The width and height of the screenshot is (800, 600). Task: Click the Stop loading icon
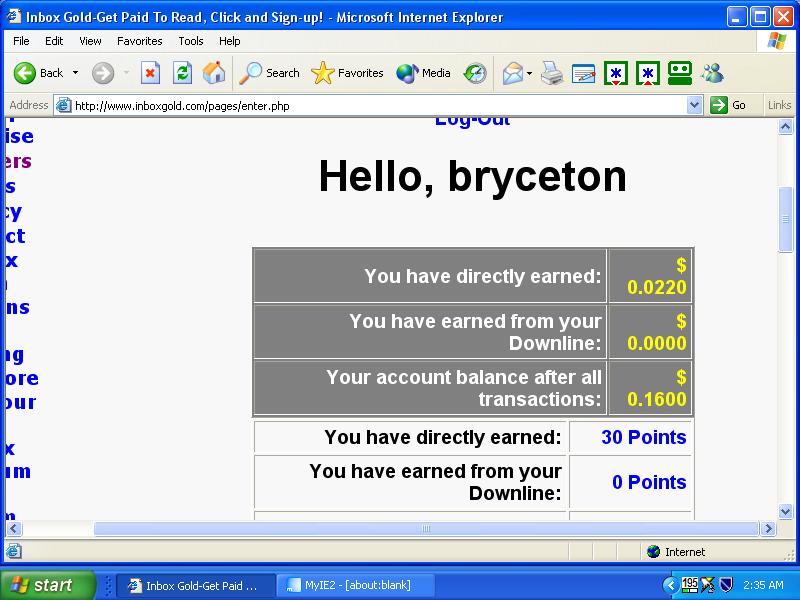click(152, 73)
